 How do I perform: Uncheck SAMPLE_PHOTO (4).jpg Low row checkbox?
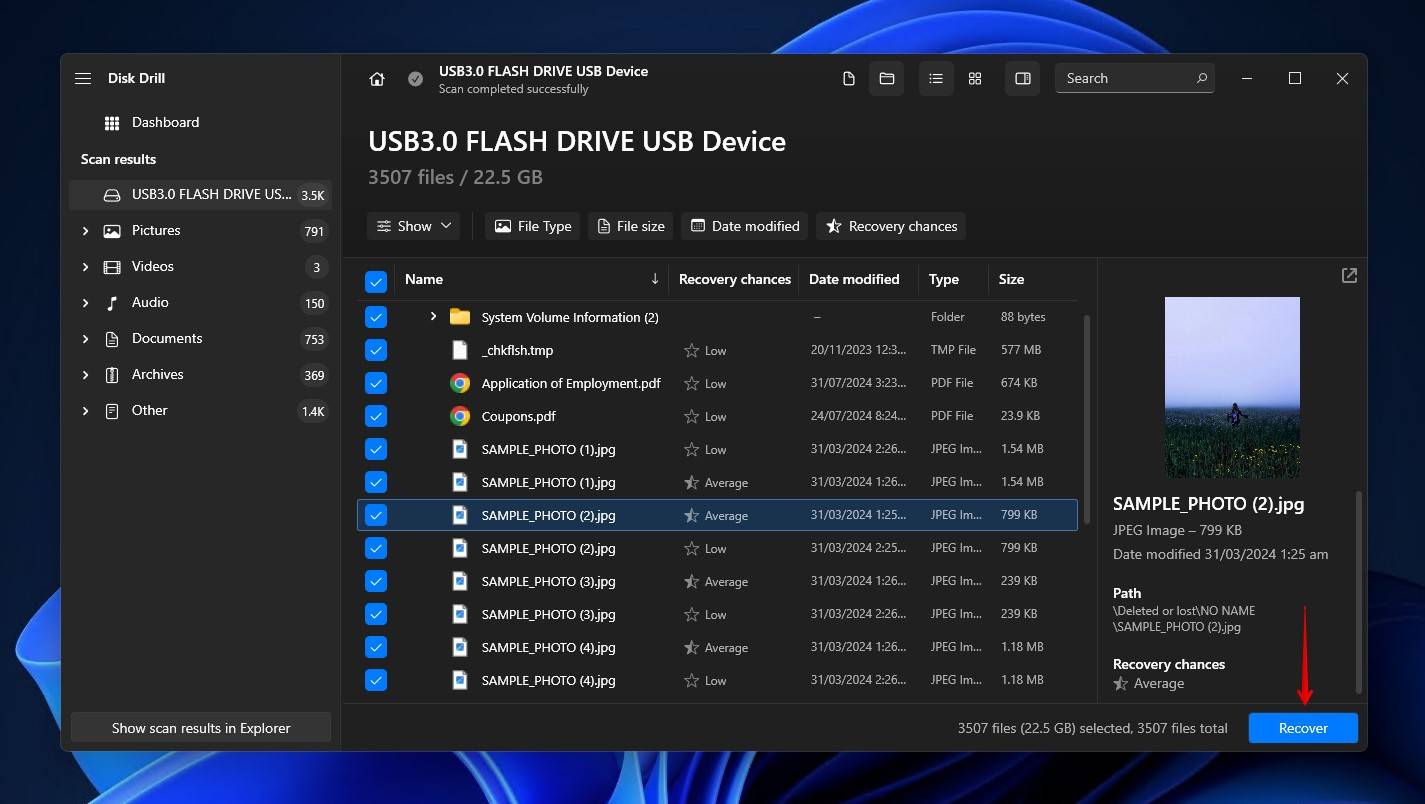coord(376,680)
